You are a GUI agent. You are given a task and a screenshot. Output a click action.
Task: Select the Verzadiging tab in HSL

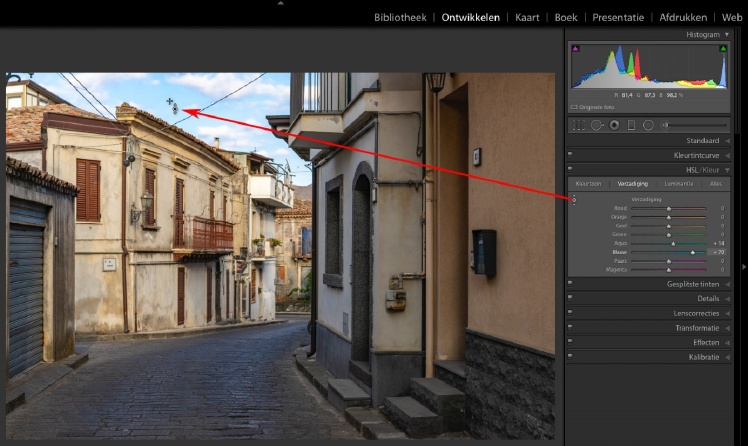tap(633, 184)
